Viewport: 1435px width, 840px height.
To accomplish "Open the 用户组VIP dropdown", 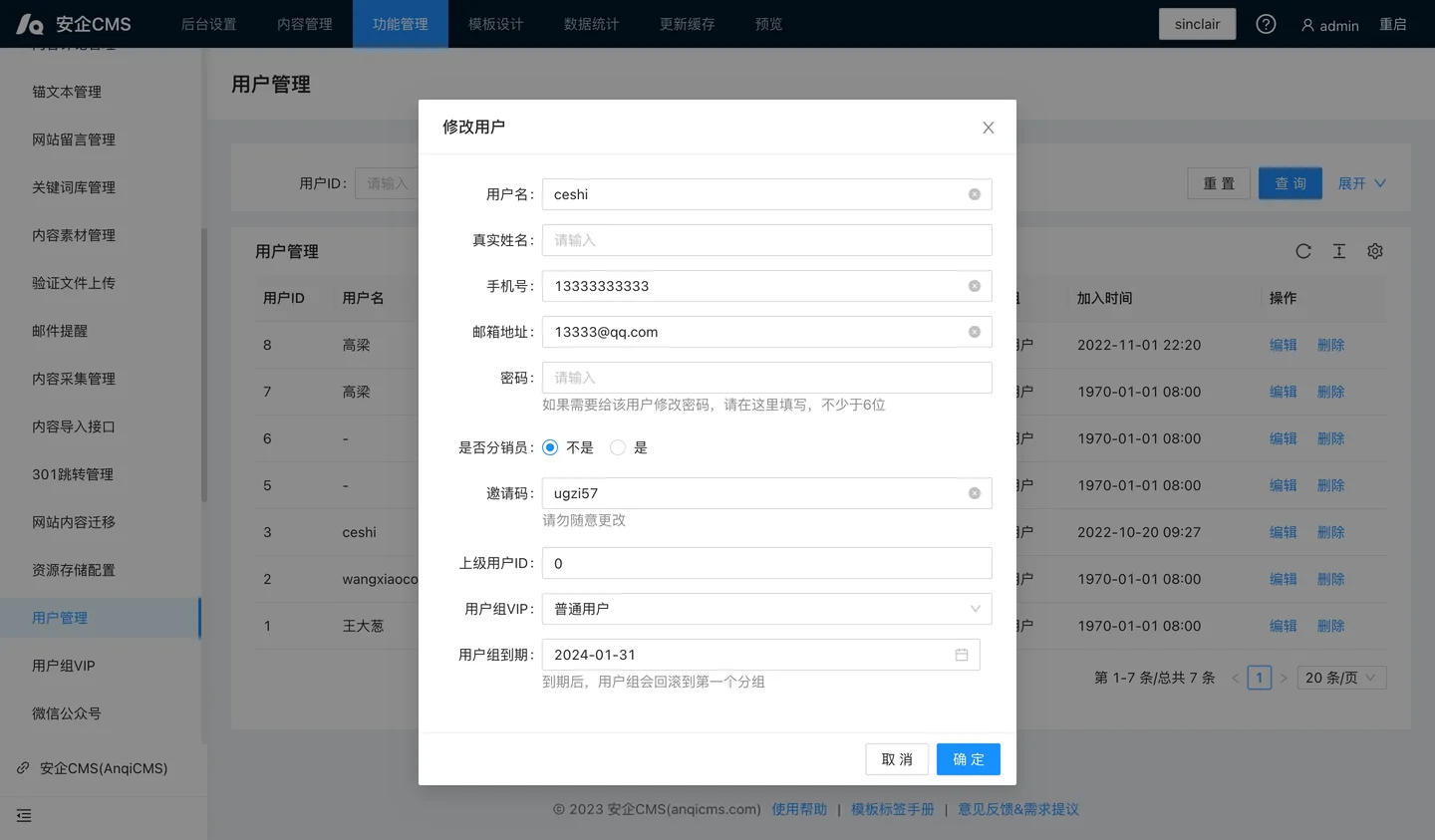I will coord(766,609).
